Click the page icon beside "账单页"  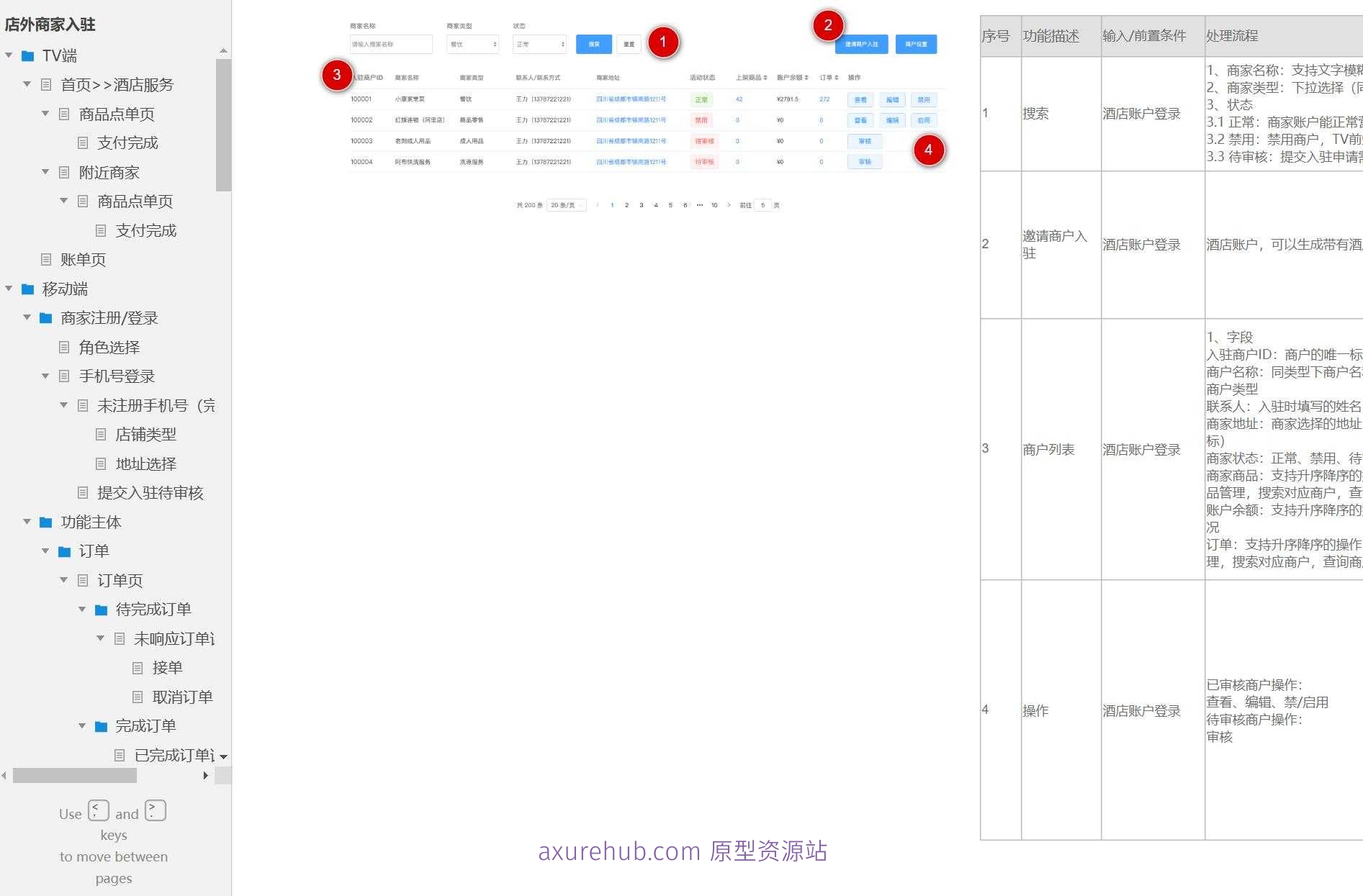(x=45, y=260)
